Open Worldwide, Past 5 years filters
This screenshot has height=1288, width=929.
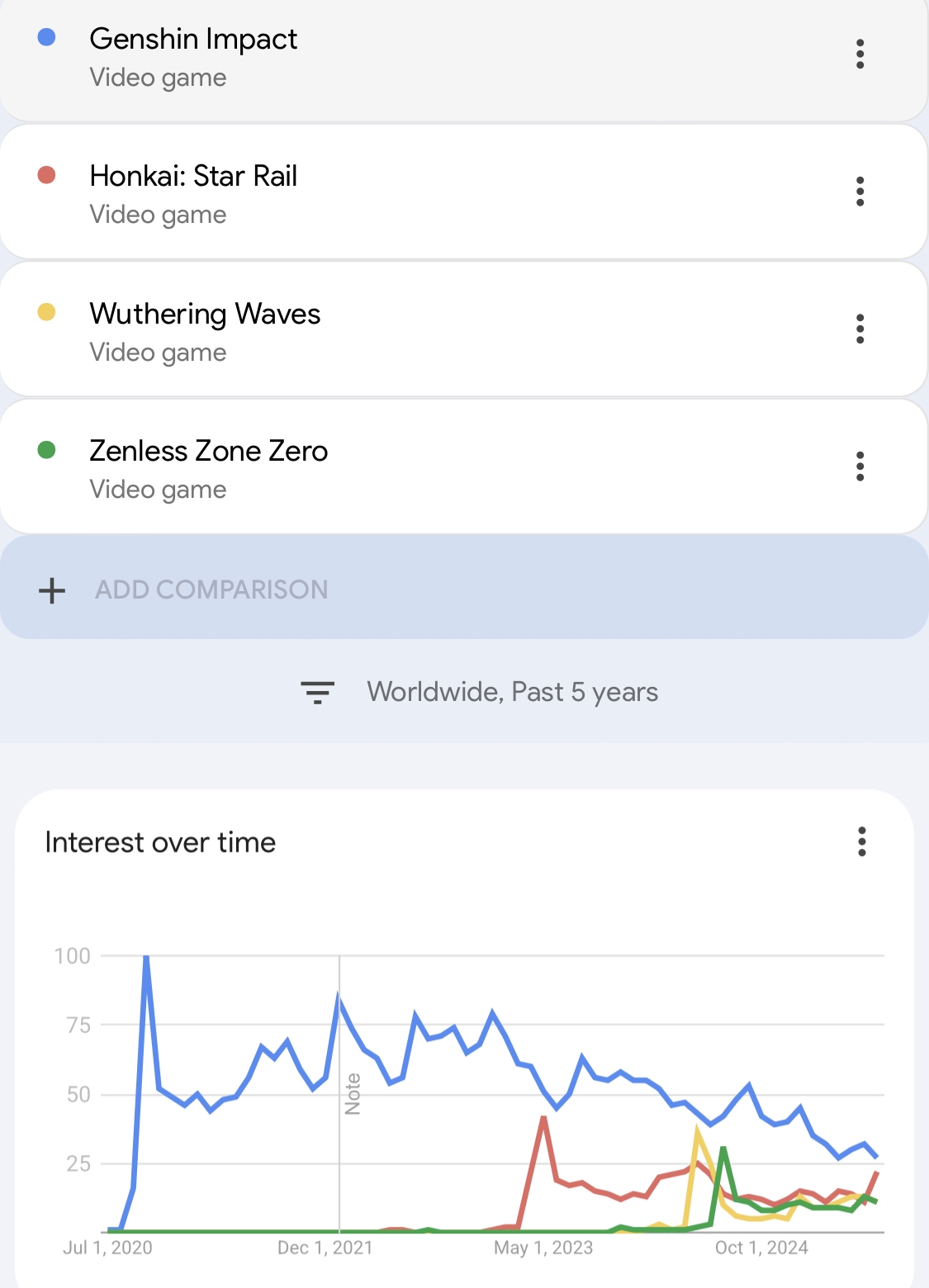pyautogui.click(x=512, y=692)
